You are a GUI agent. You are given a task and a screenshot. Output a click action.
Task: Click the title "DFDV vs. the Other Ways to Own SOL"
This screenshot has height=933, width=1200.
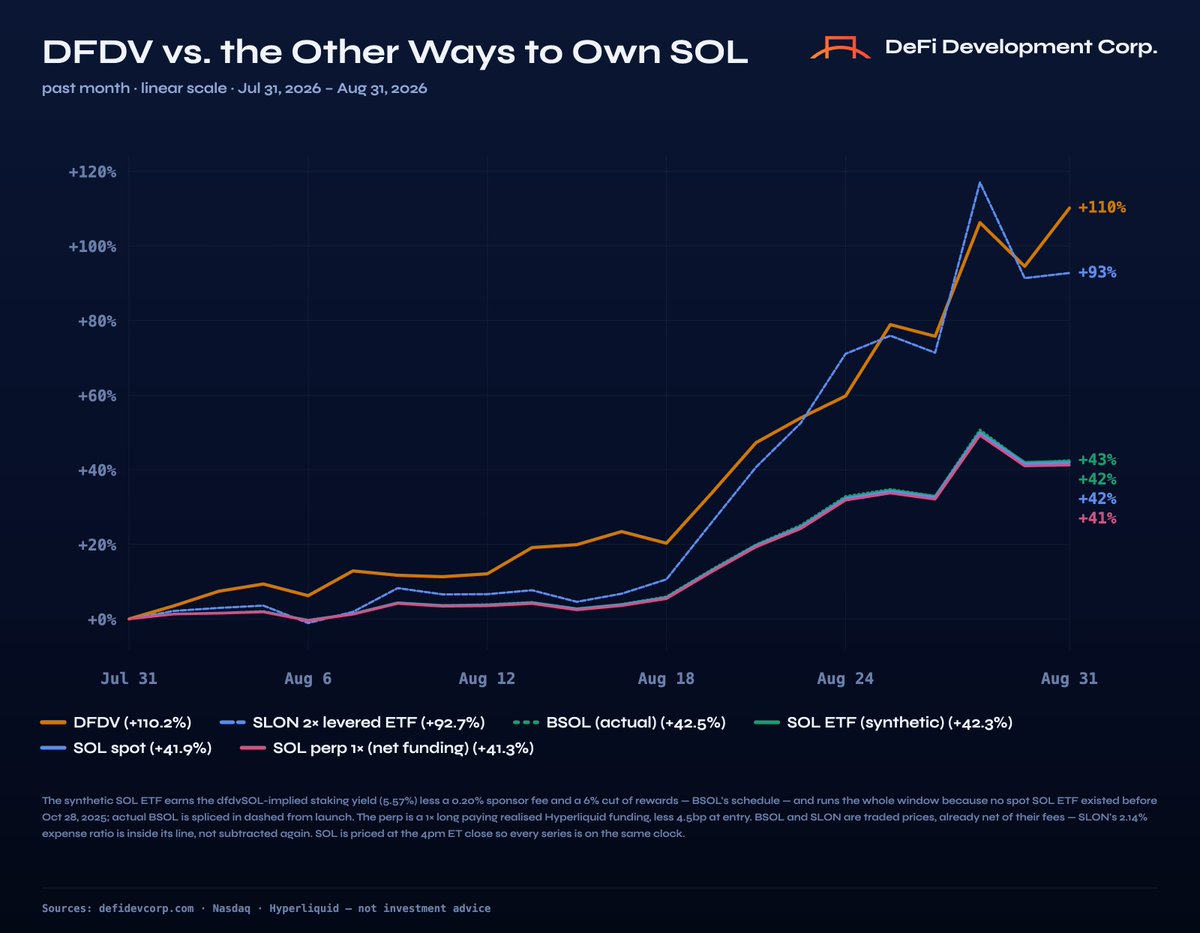(x=395, y=52)
